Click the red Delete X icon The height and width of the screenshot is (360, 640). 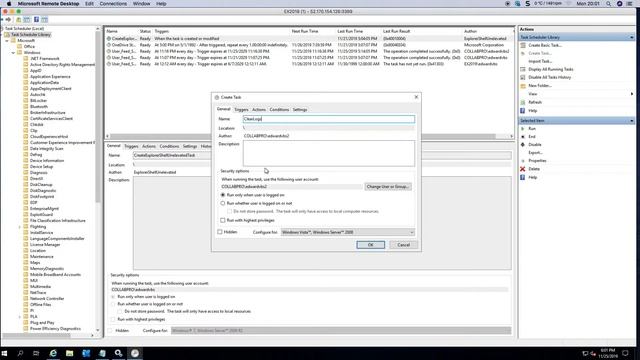tap(523, 169)
